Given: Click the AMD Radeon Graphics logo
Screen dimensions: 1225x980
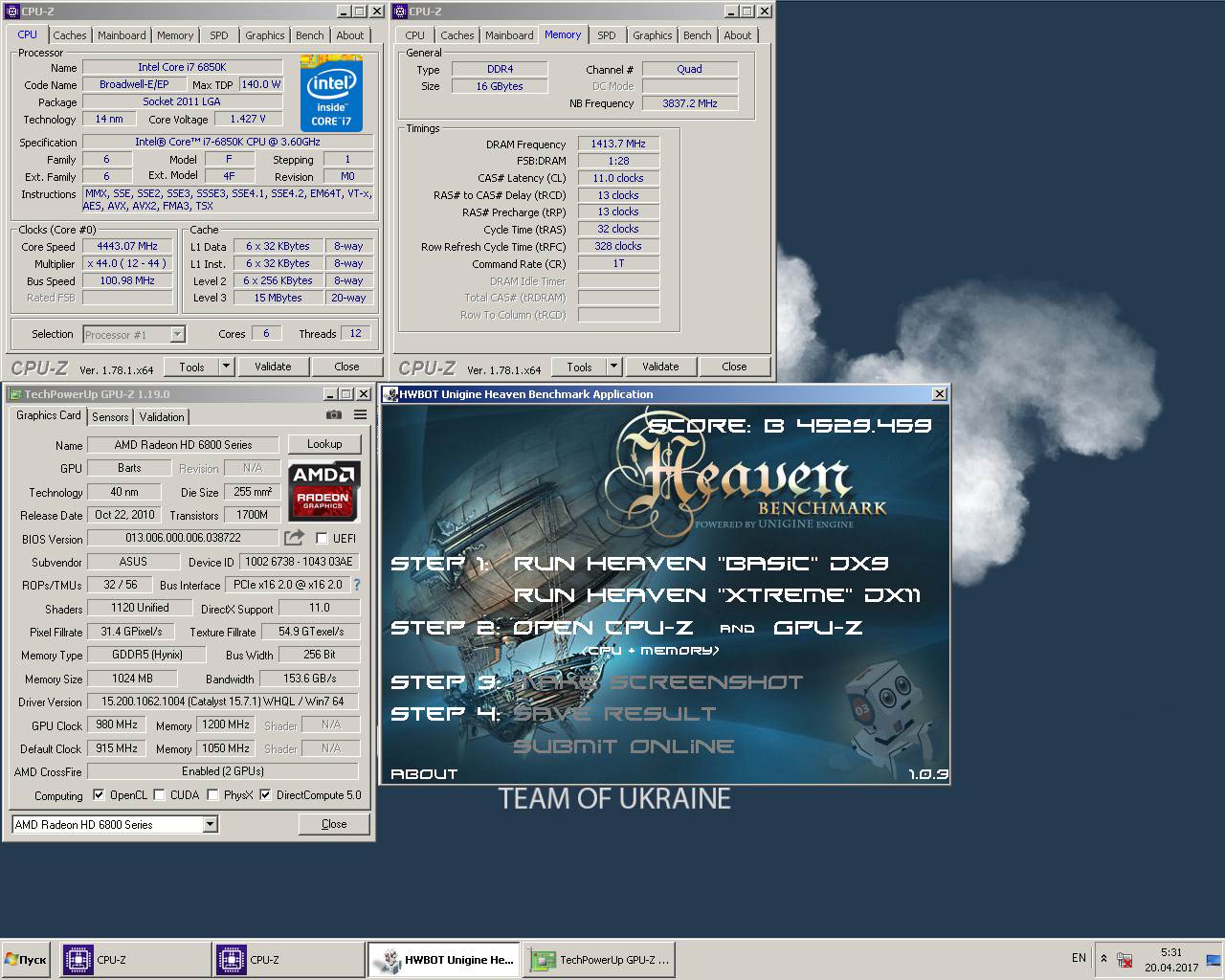Looking at the screenshot, I should tap(323, 490).
